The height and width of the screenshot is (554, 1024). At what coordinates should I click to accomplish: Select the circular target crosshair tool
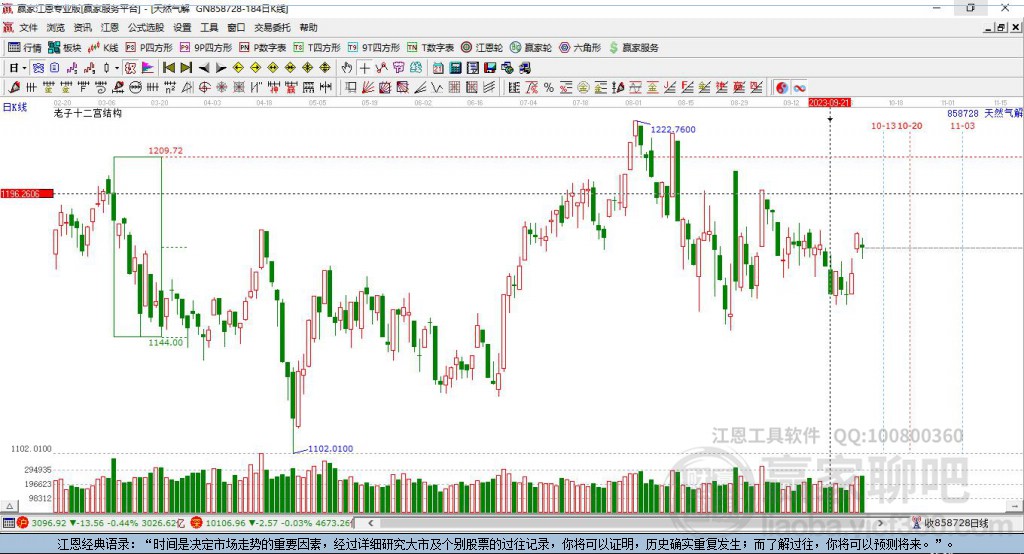click(x=204, y=88)
